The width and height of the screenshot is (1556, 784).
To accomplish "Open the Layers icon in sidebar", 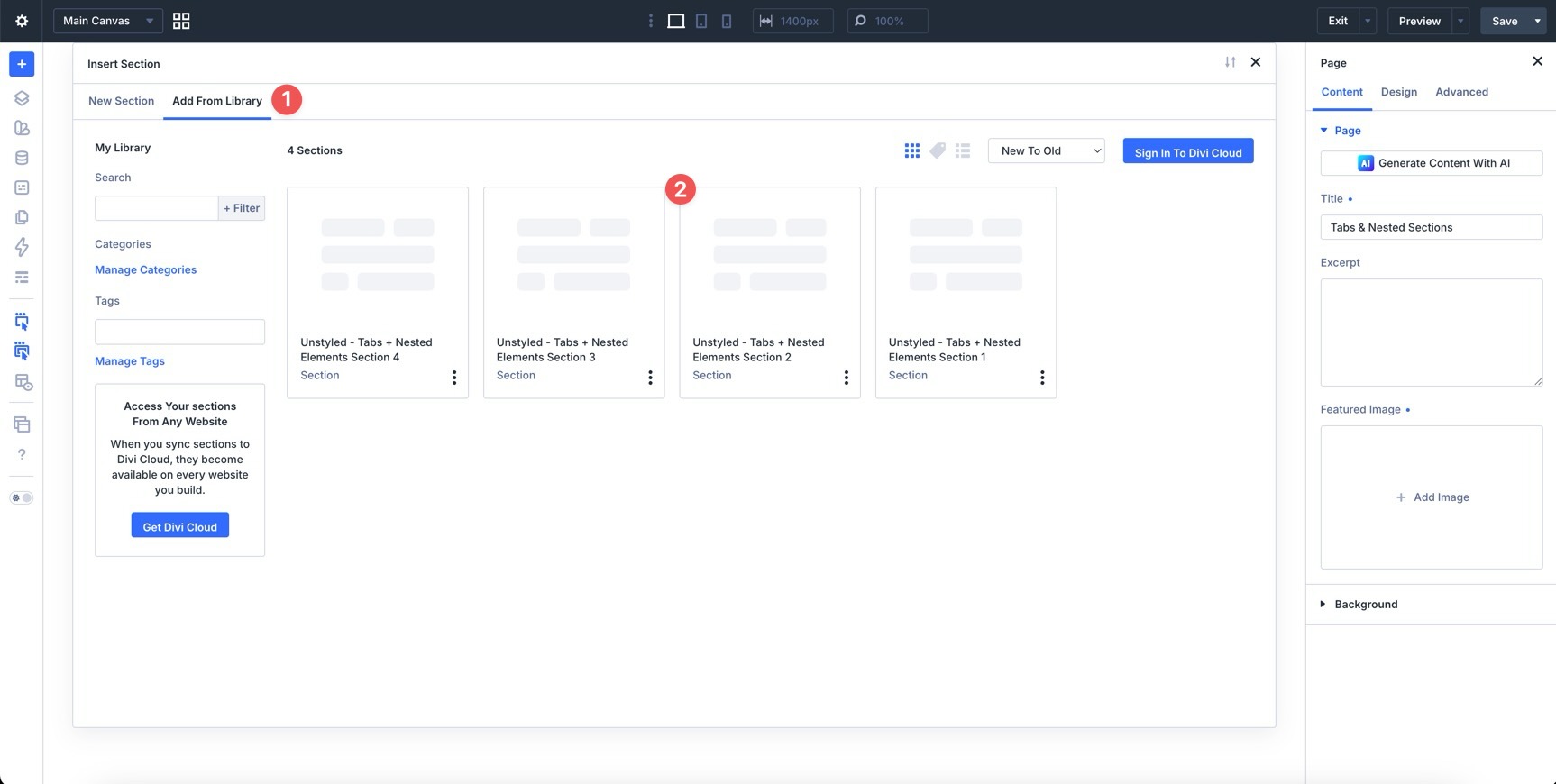I will point(22,98).
